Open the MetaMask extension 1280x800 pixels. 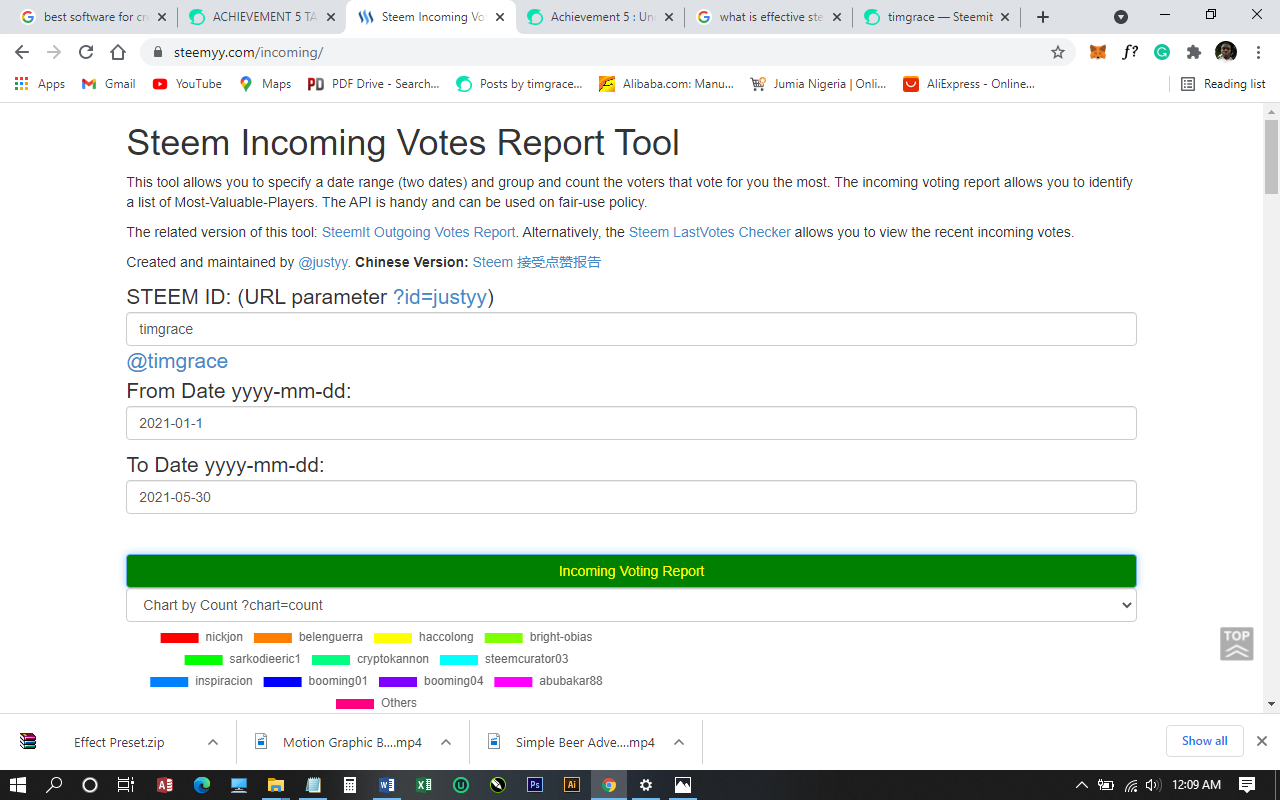pyautogui.click(x=1097, y=51)
